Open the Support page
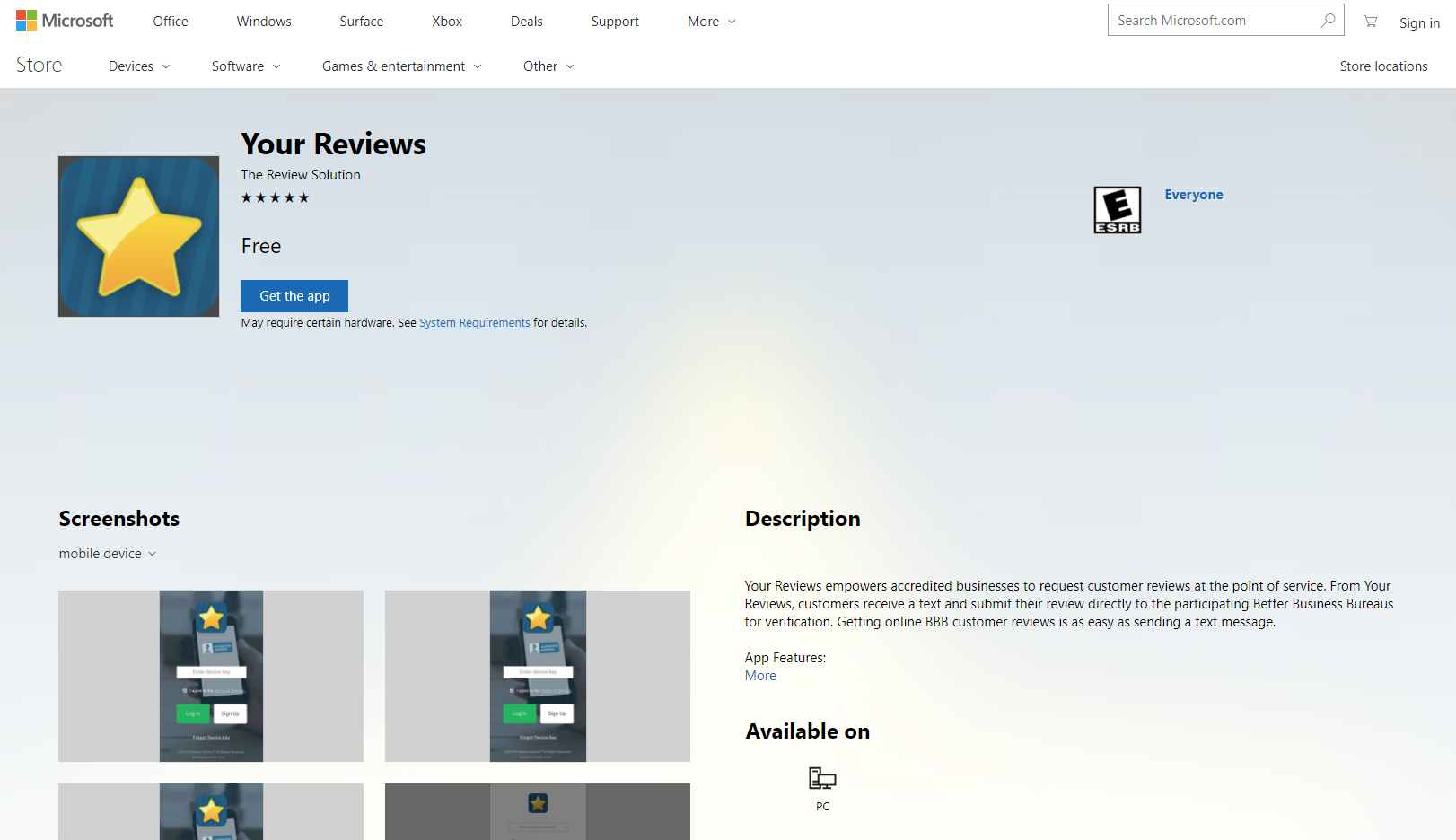 point(615,22)
